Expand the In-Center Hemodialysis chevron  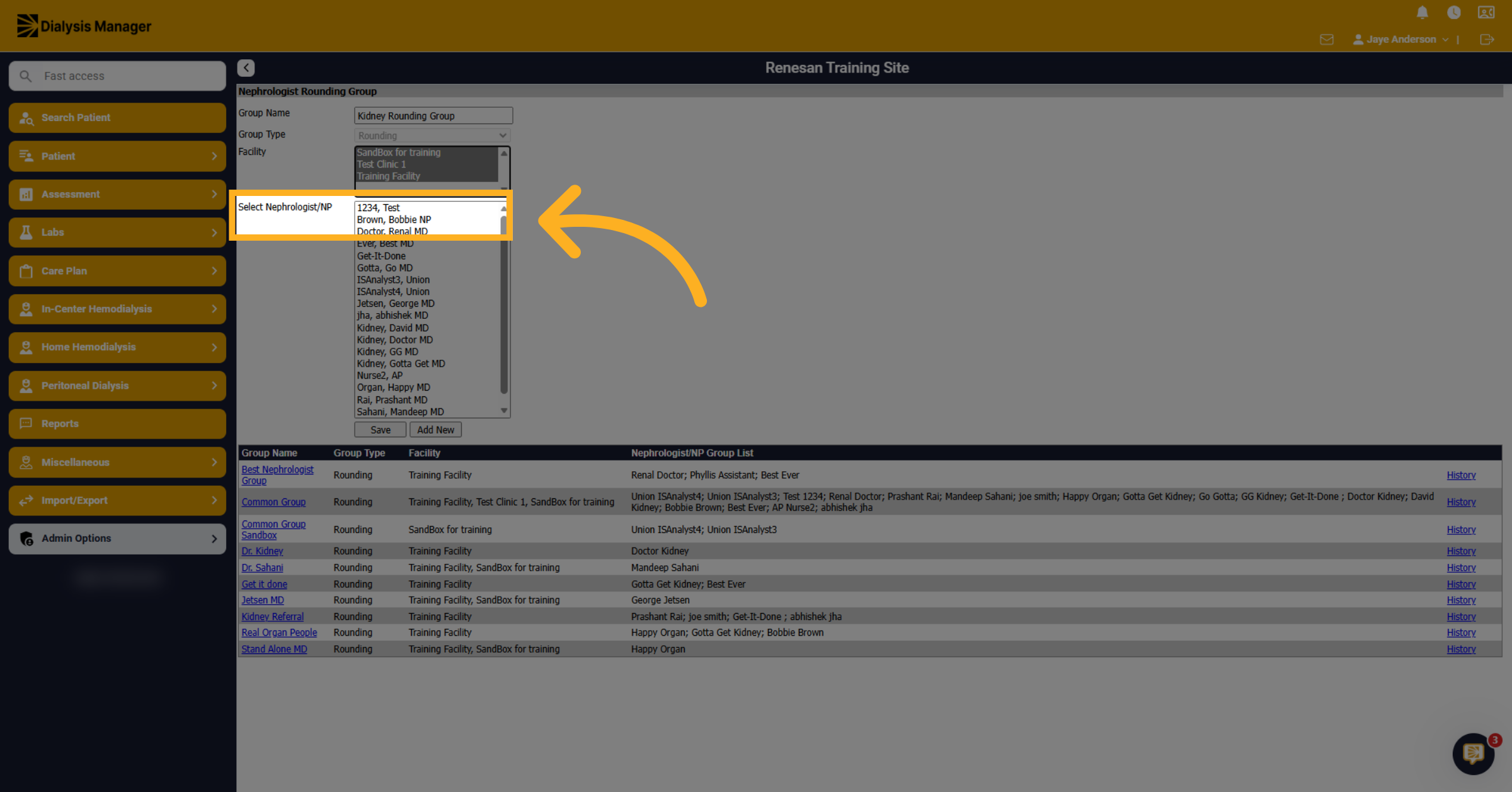214,309
